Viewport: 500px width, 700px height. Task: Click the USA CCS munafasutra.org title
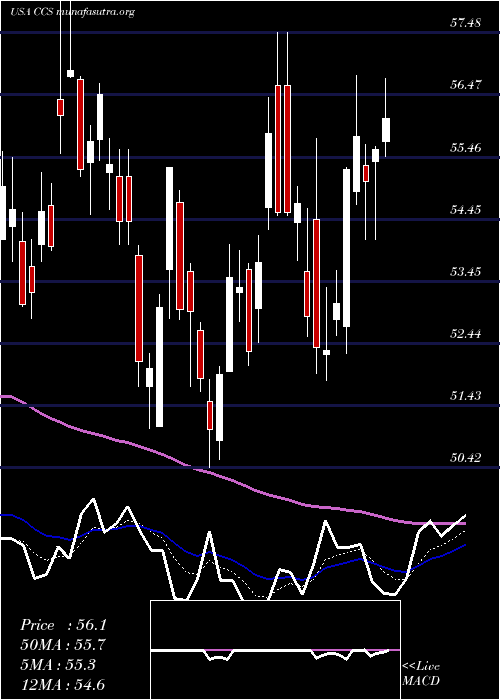click(72, 12)
